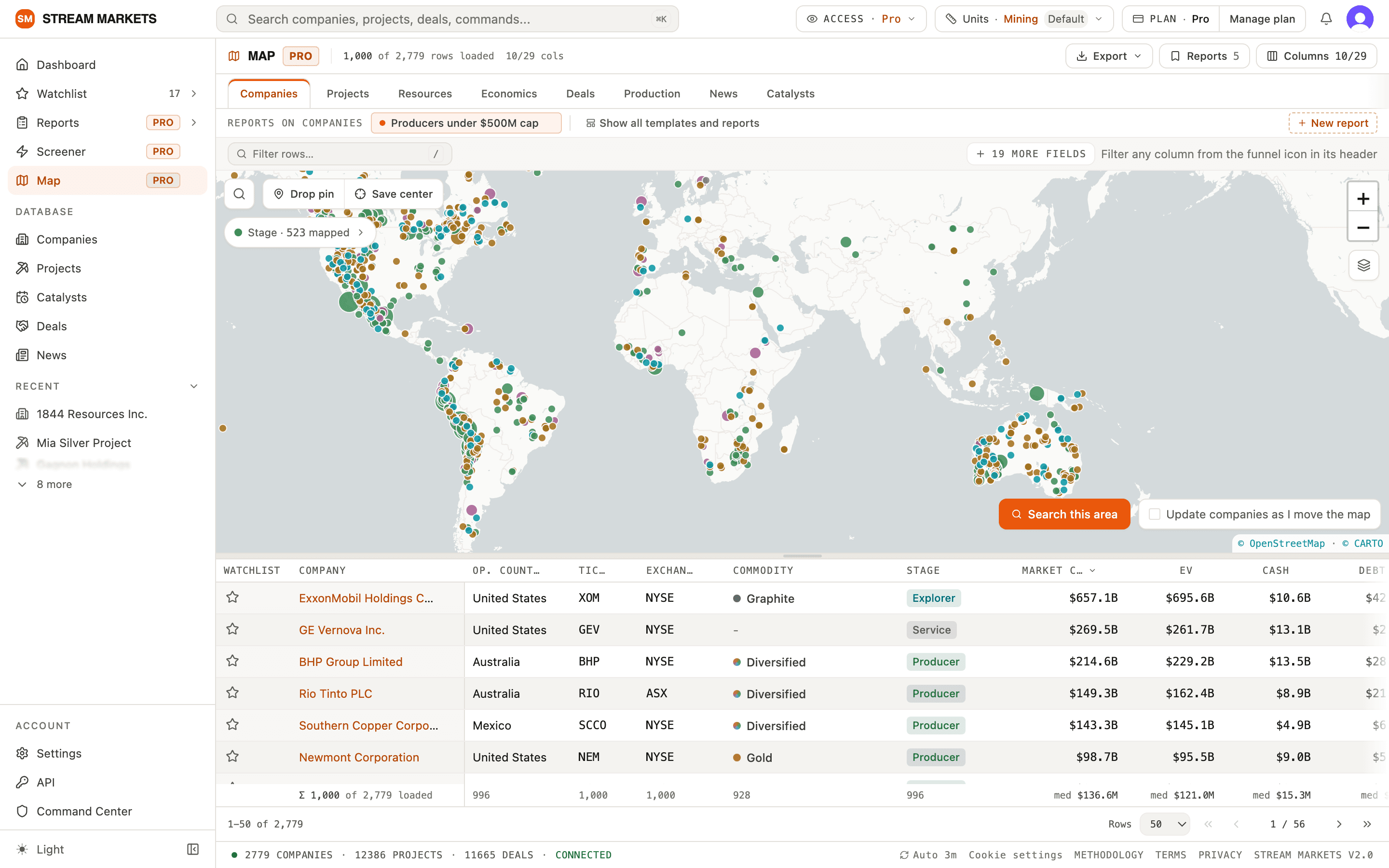This screenshot has height=868, width=1389.
Task: Focus the Filter rows input
Action: [x=340, y=154]
